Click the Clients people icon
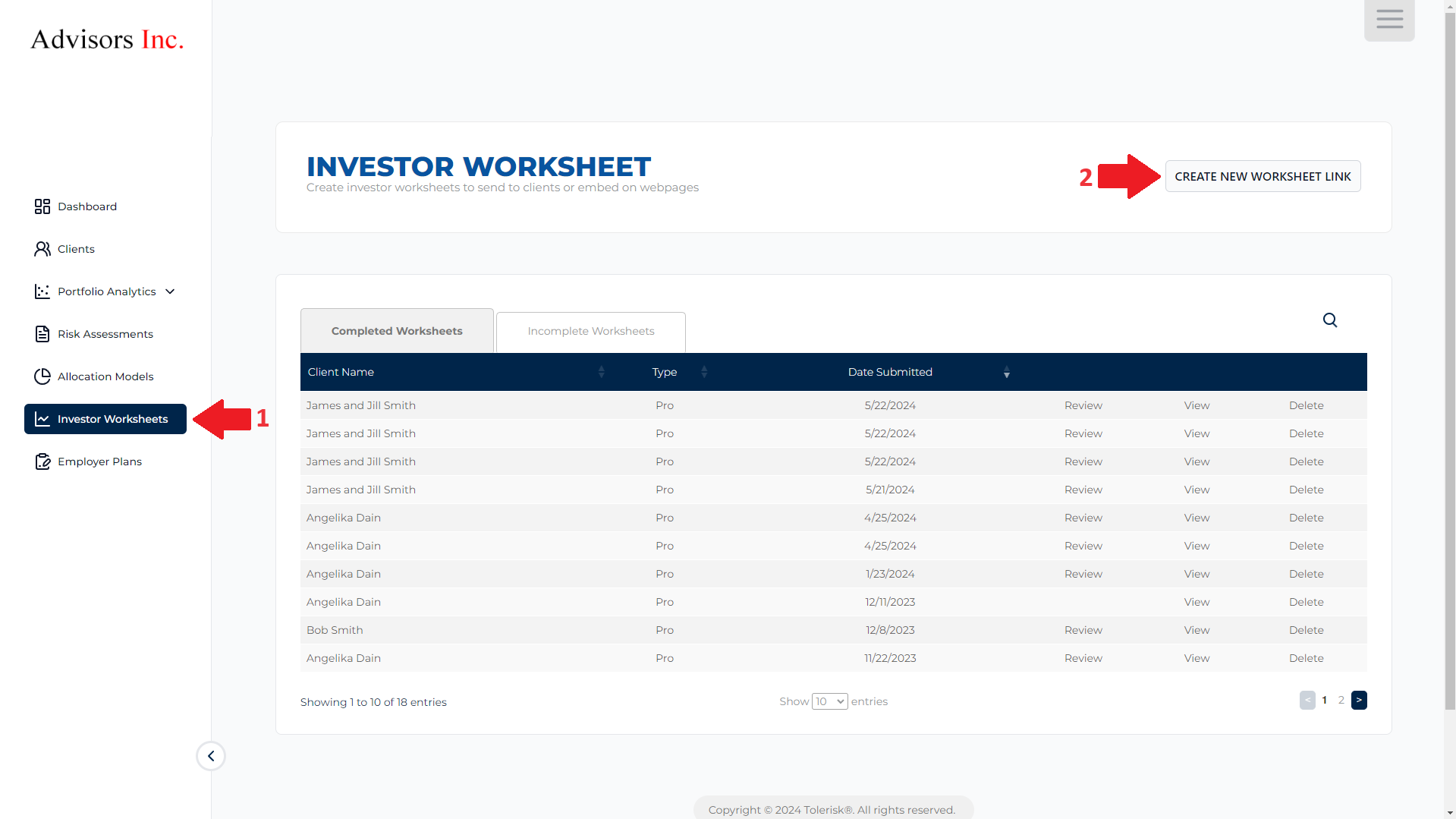1456x819 pixels. coord(42,249)
